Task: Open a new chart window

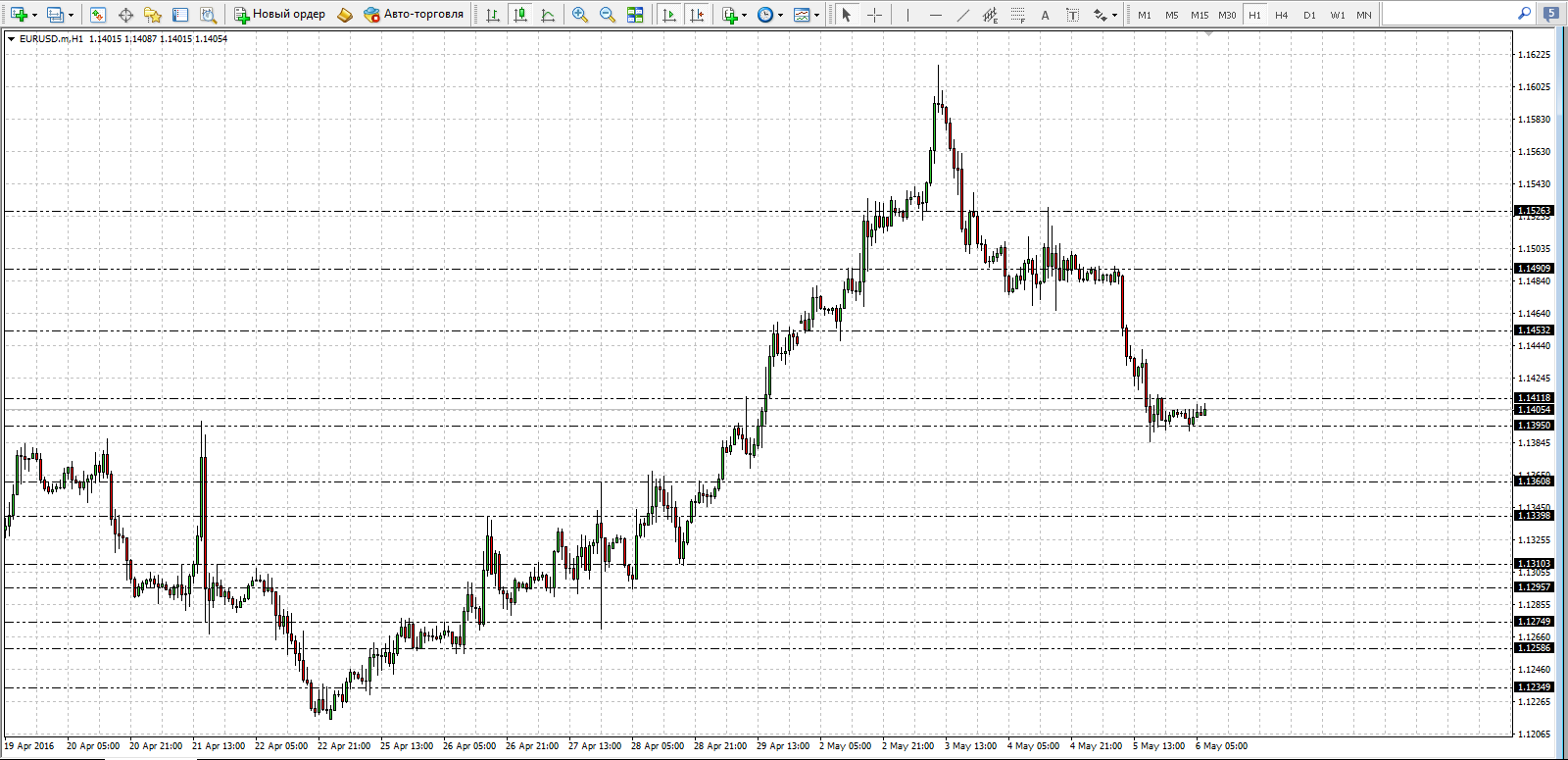Action: [19, 15]
